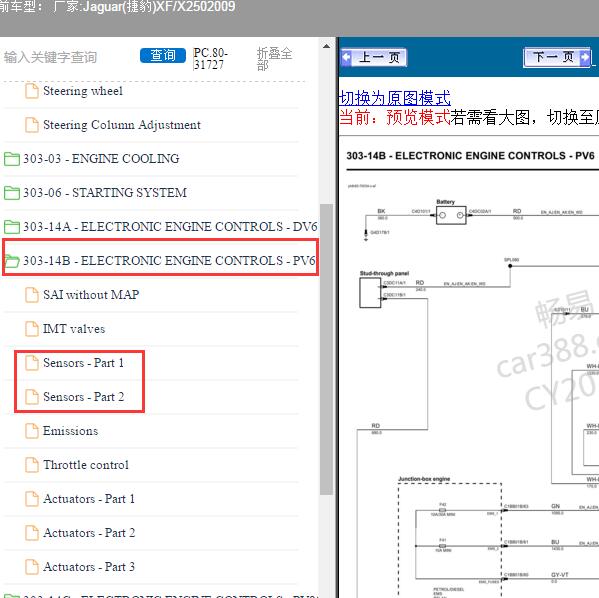Screen dimensions: 599x598
Task: Go to previous page with 上一页
Action: click(374, 57)
